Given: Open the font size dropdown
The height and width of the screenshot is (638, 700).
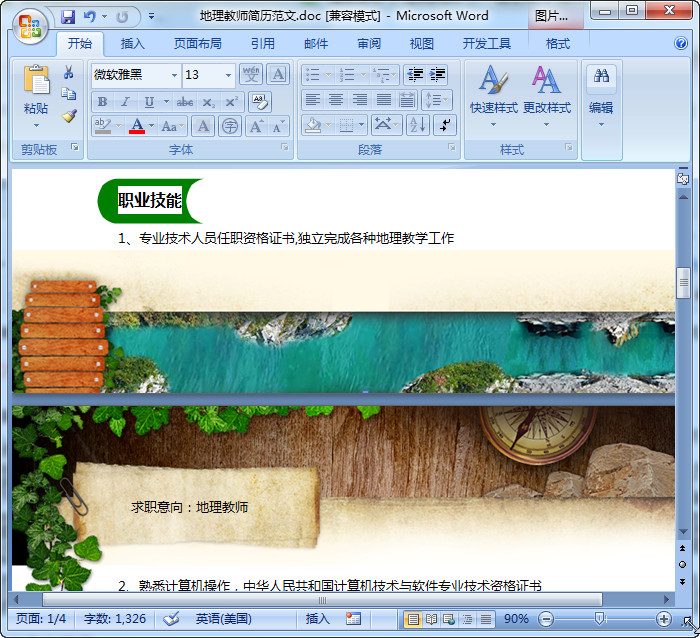Looking at the screenshot, I should tap(229, 75).
